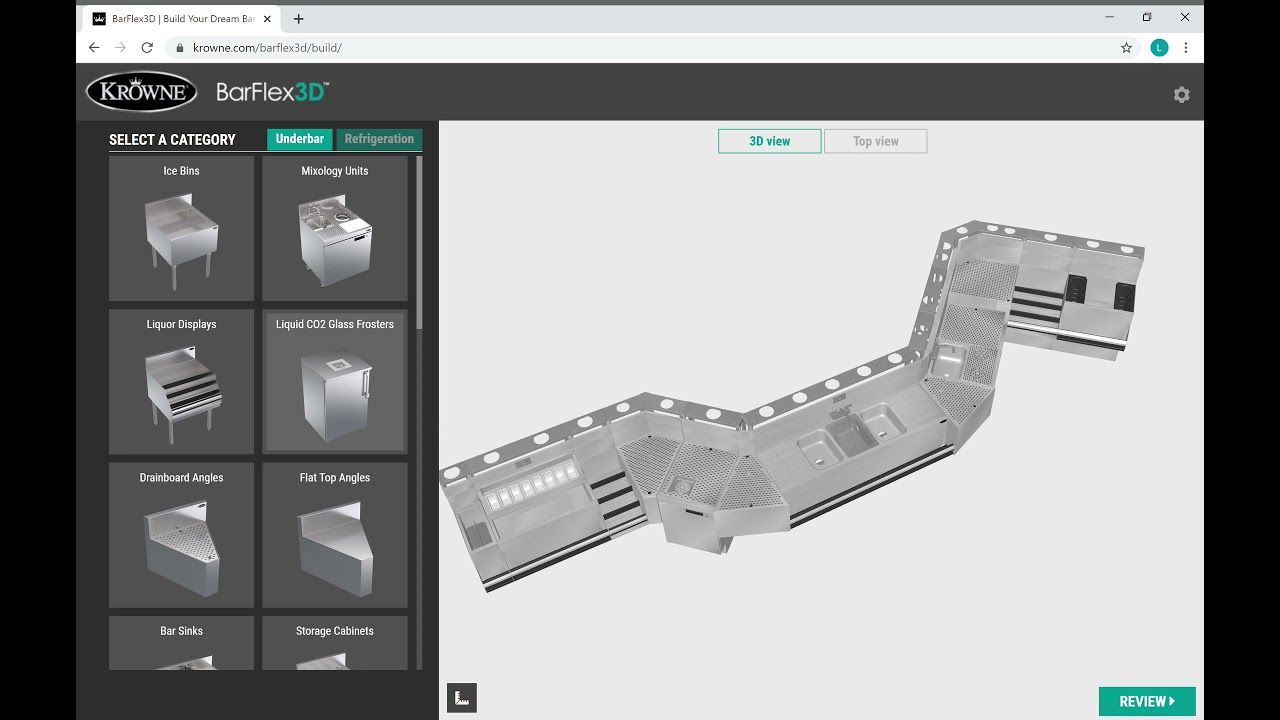The width and height of the screenshot is (1280, 720).
Task: Click the browser address bar
Action: pyautogui.click(x=640, y=48)
